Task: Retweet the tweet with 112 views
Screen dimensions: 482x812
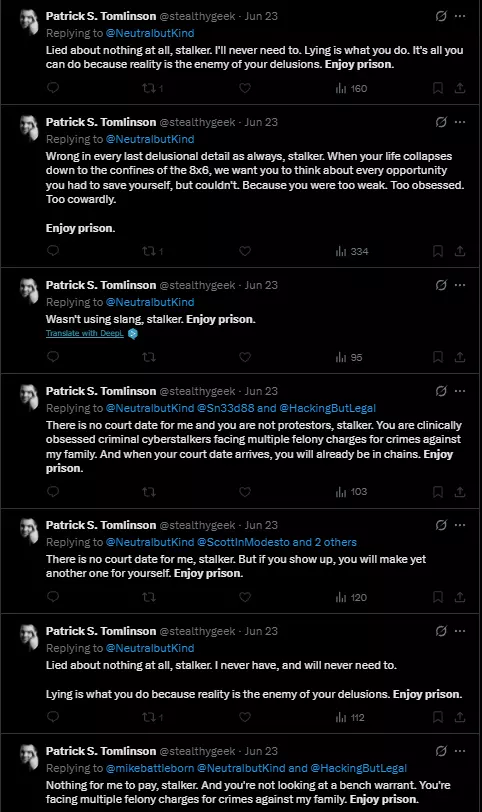Action: tap(152, 717)
